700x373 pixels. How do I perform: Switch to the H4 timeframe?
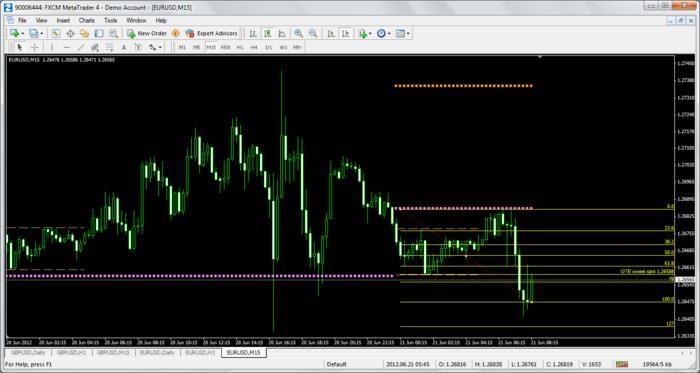(254, 47)
